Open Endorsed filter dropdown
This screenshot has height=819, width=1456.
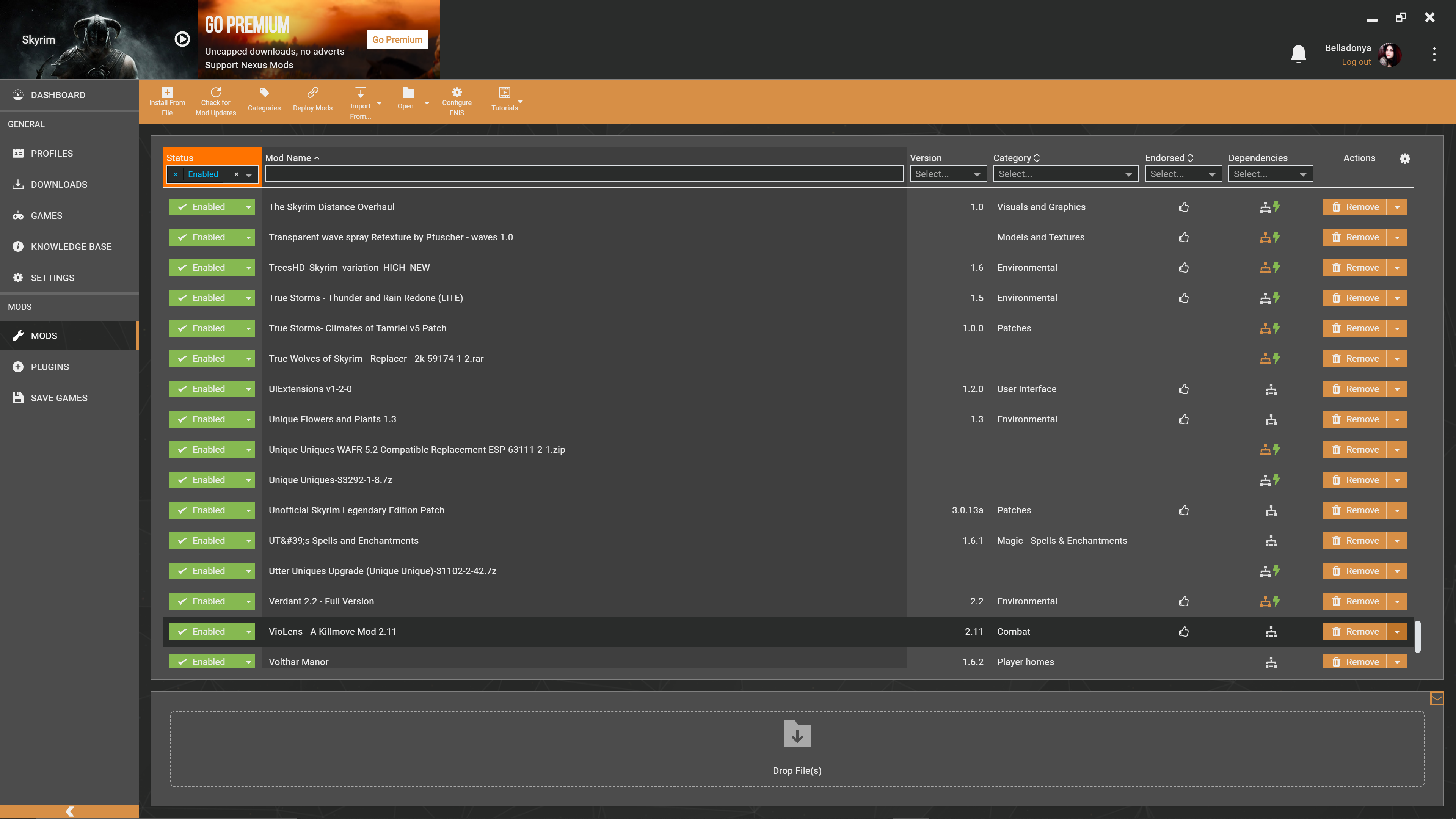point(1183,174)
